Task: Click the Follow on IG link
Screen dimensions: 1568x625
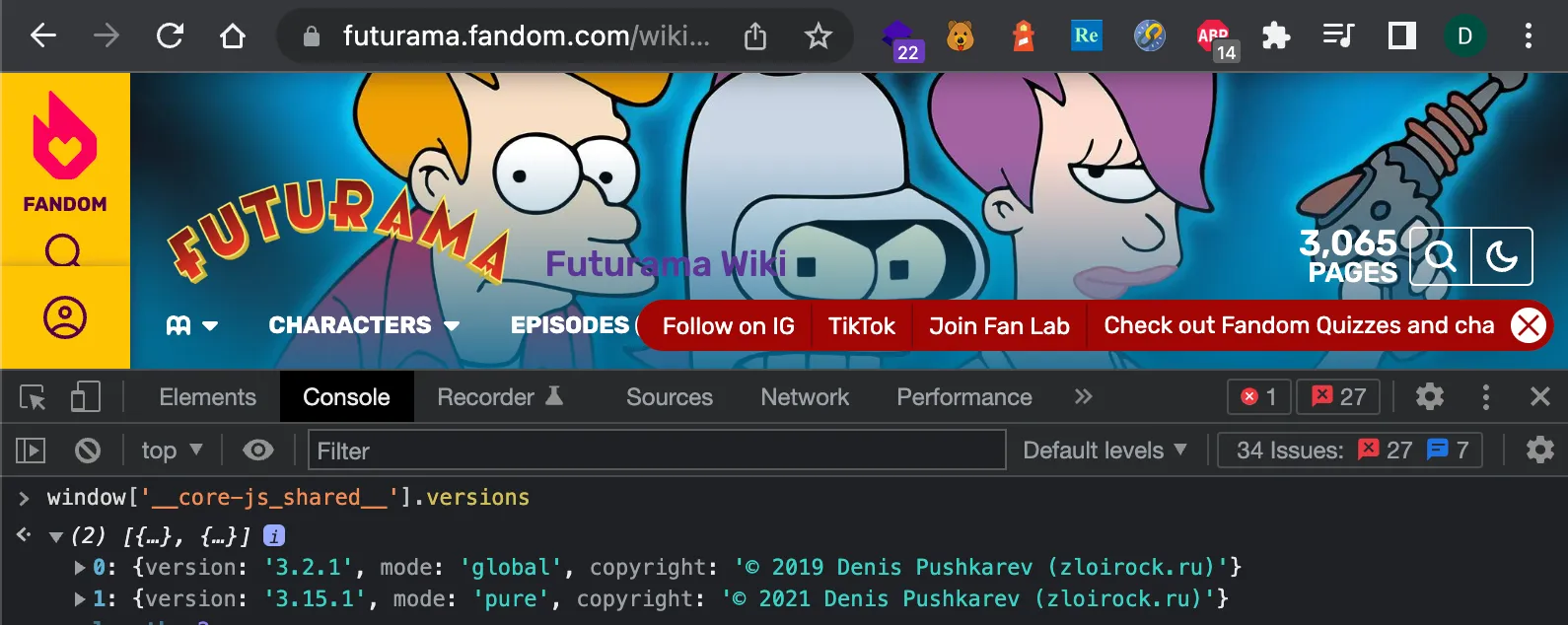Action: (728, 326)
